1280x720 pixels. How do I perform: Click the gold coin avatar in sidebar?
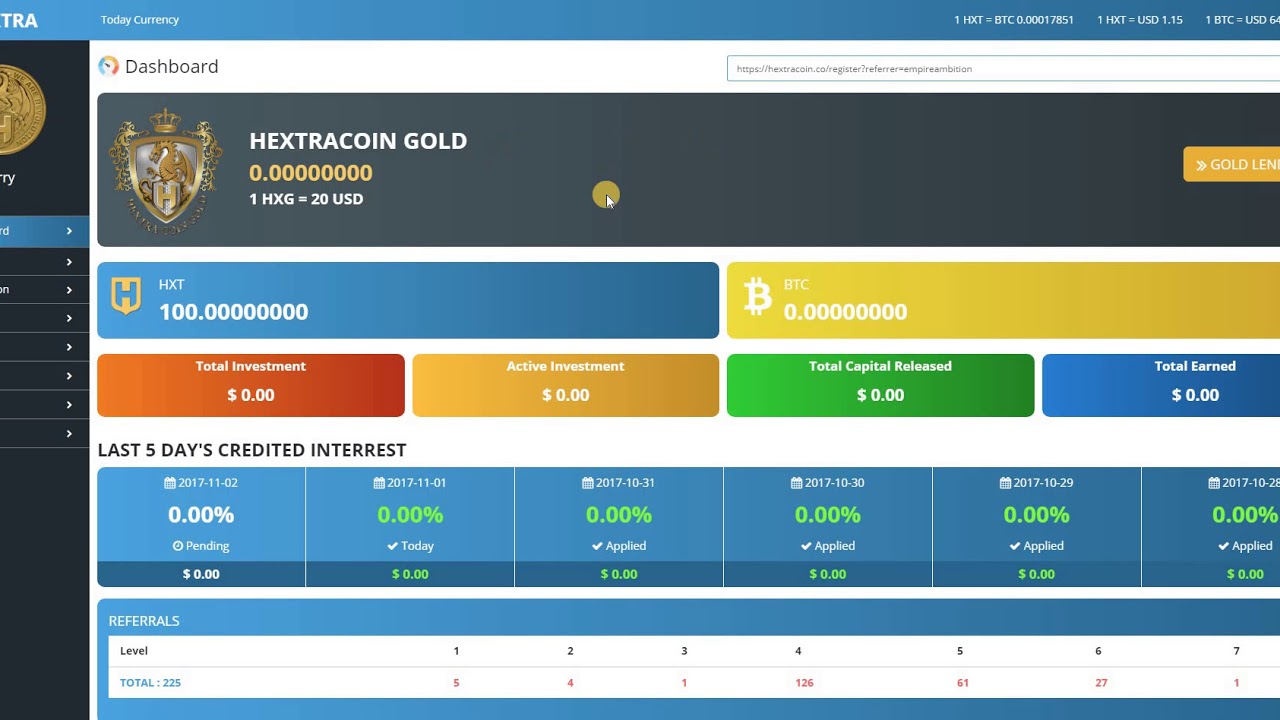[x=20, y=110]
